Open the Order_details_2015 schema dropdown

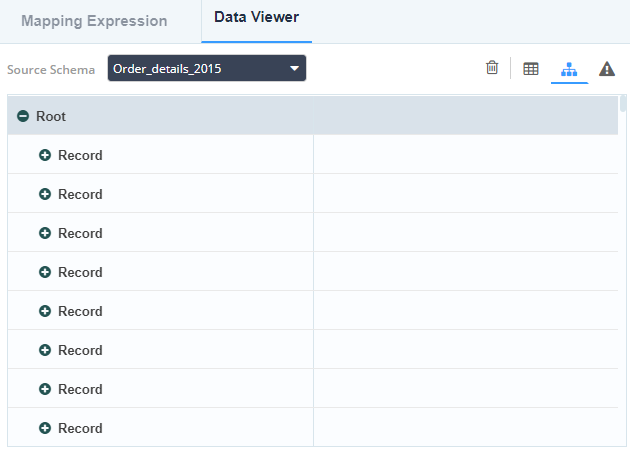207,68
